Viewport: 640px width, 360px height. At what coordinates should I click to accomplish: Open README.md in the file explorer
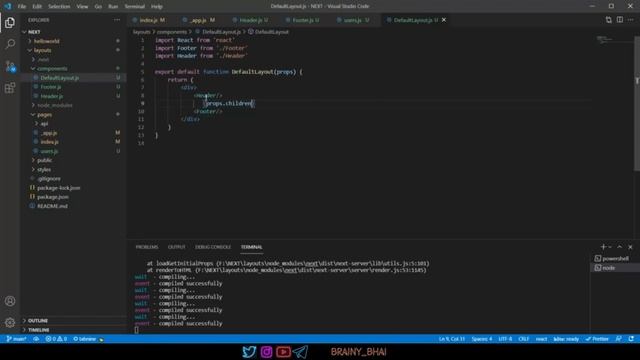(52, 206)
